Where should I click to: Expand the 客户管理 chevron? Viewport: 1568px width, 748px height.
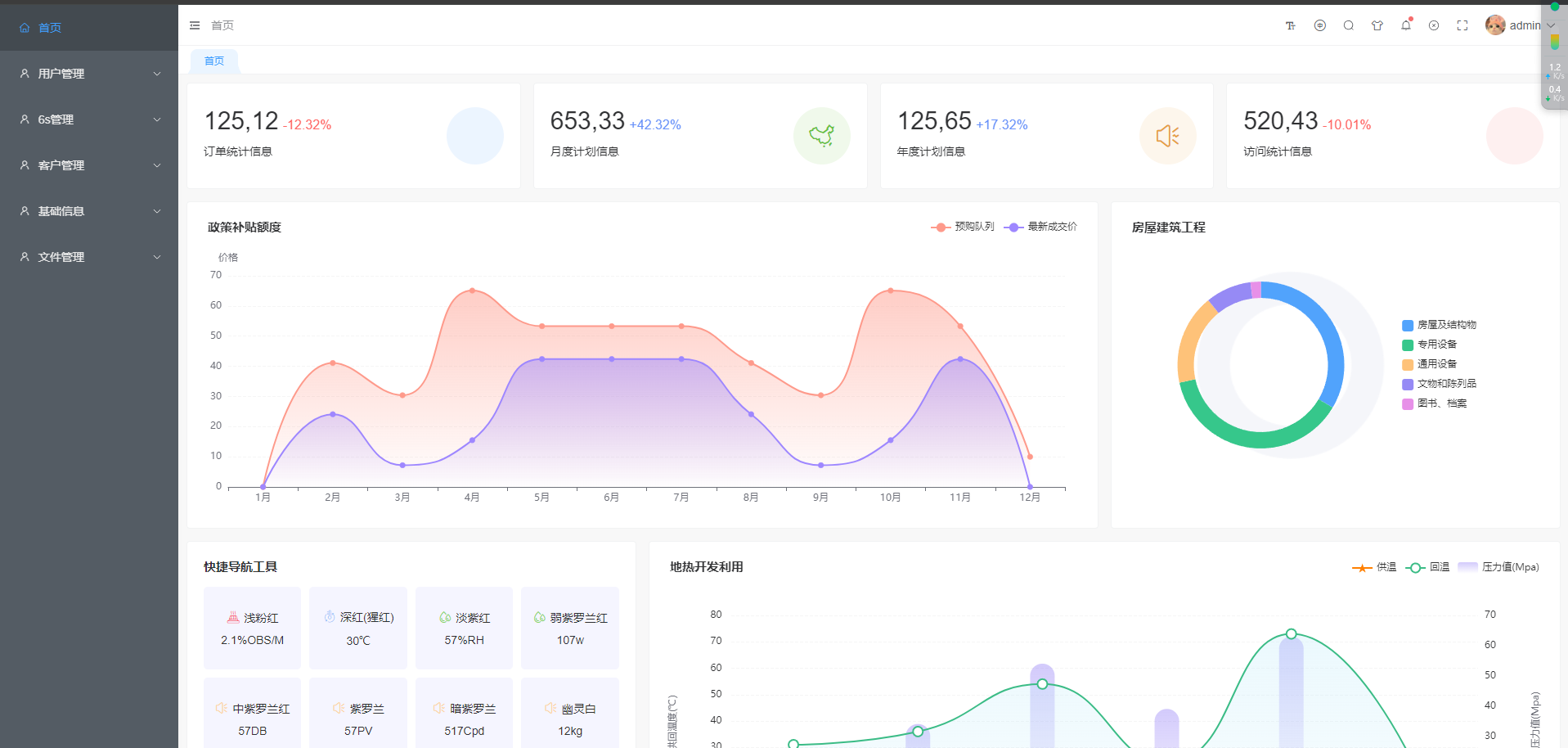(x=157, y=165)
